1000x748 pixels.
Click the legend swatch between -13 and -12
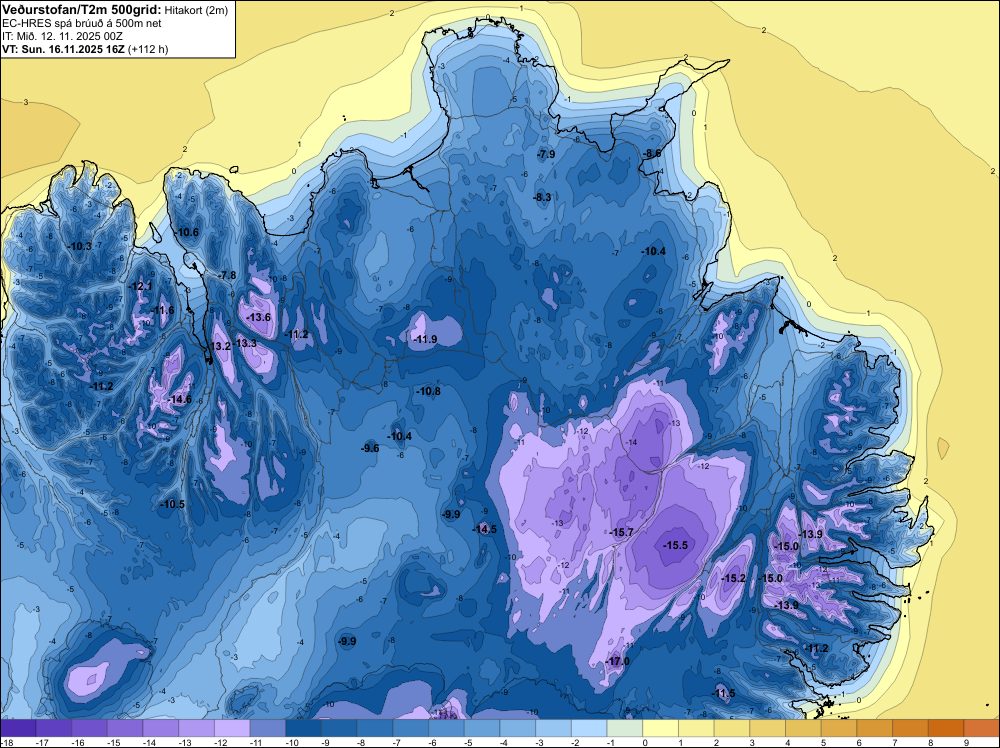click(196, 728)
